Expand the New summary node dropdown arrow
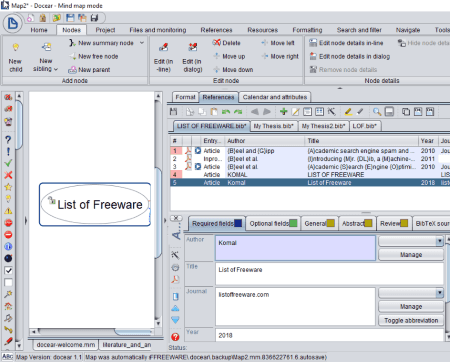 pos(142,43)
